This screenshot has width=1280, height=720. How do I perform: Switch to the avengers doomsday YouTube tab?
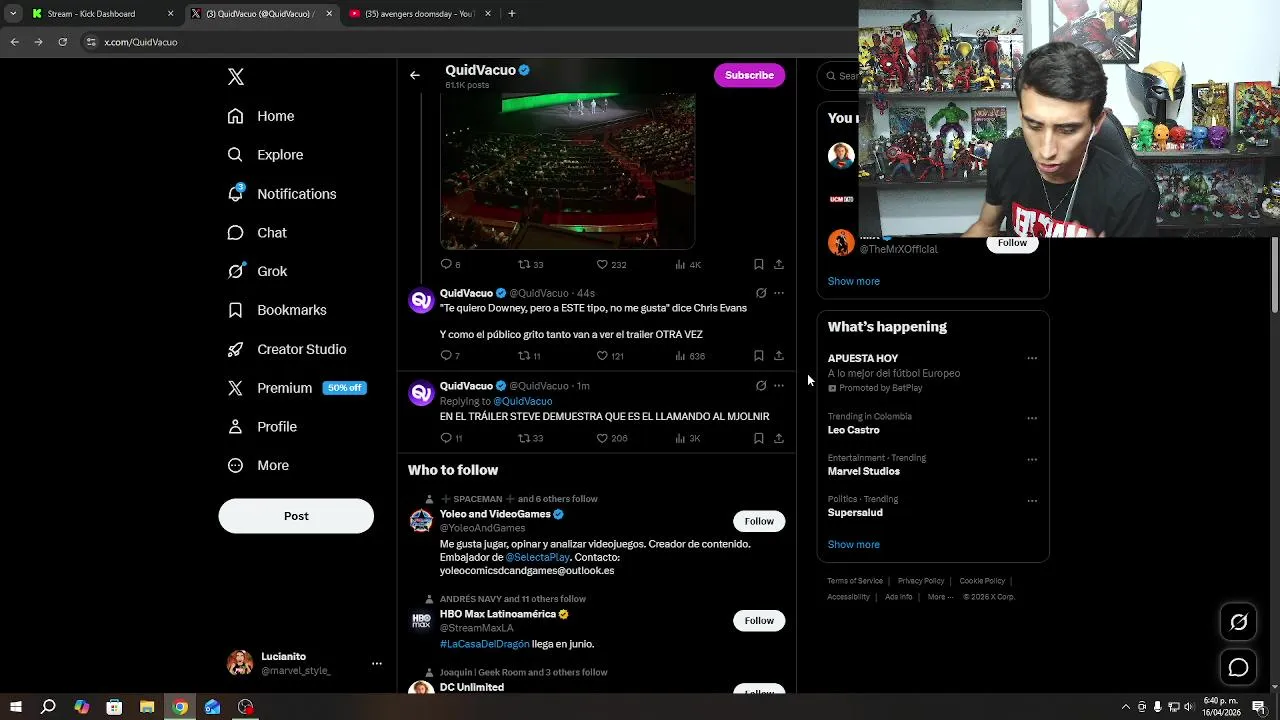[420, 14]
